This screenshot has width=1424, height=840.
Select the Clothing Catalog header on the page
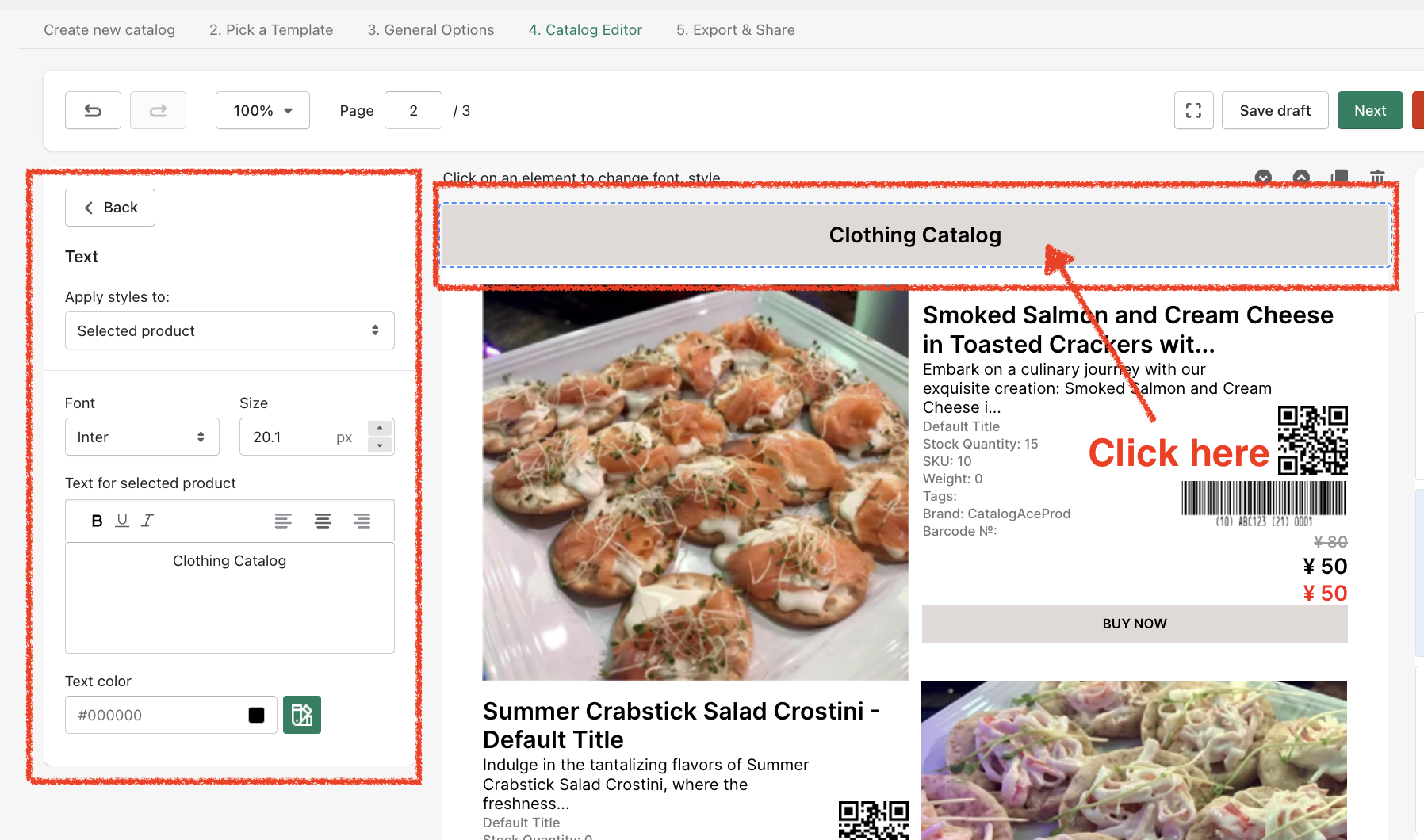[x=915, y=235]
